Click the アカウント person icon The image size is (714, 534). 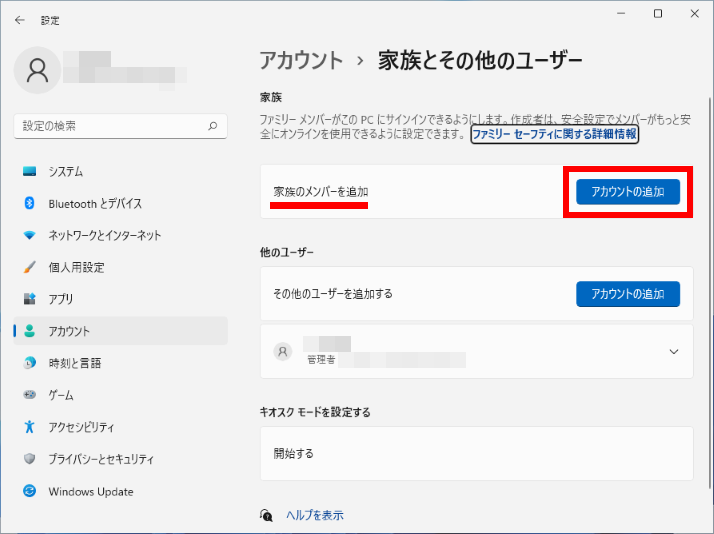point(30,331)
